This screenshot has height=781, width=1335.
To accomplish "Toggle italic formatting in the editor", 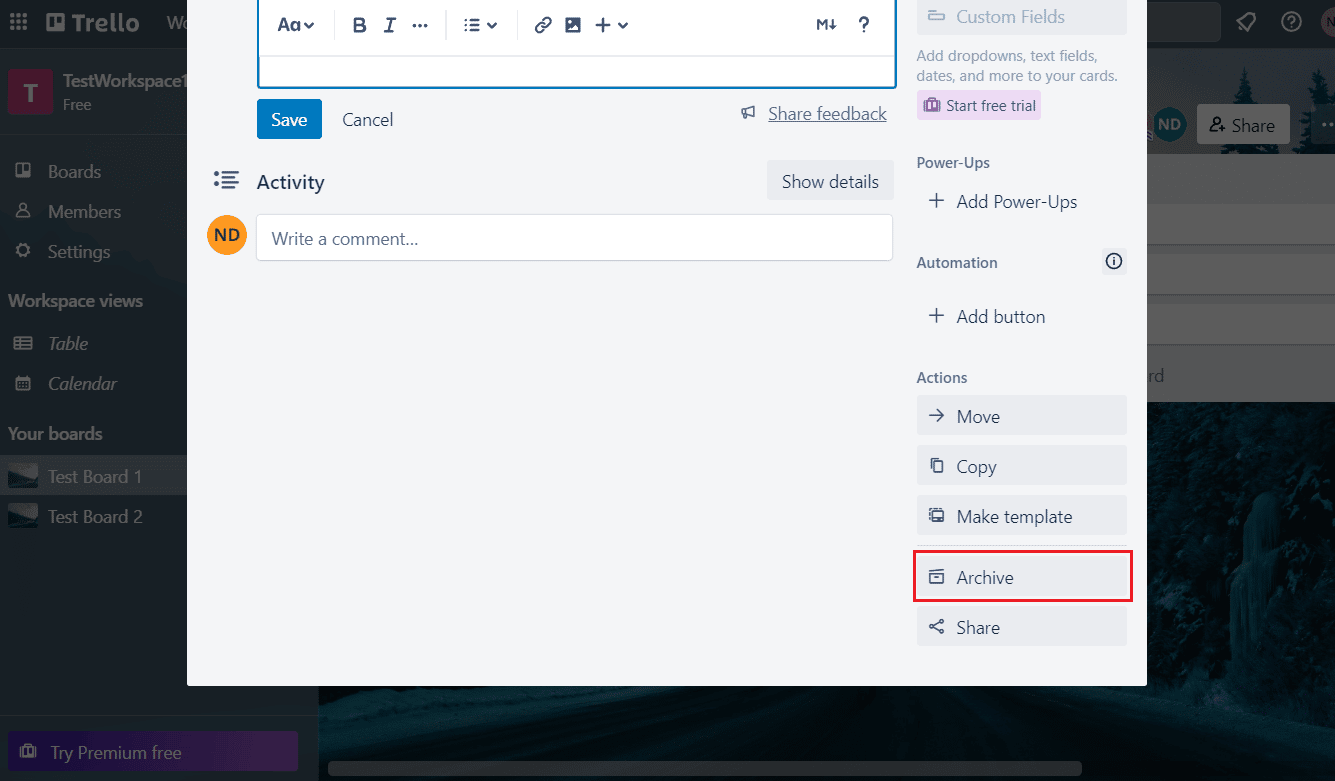I will pyautogui.click(x=390, y=25).
